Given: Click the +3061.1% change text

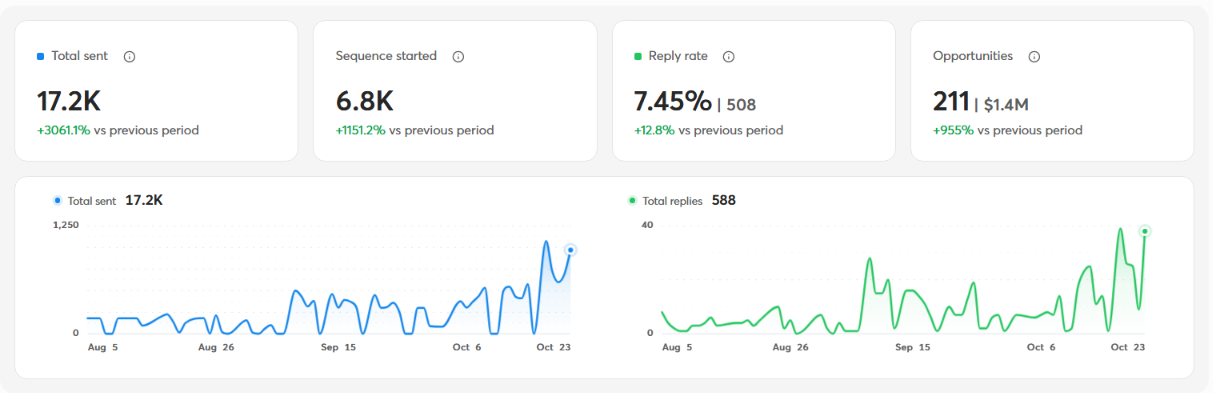Looking at the screenshot, I should click(x=63, y=130).
